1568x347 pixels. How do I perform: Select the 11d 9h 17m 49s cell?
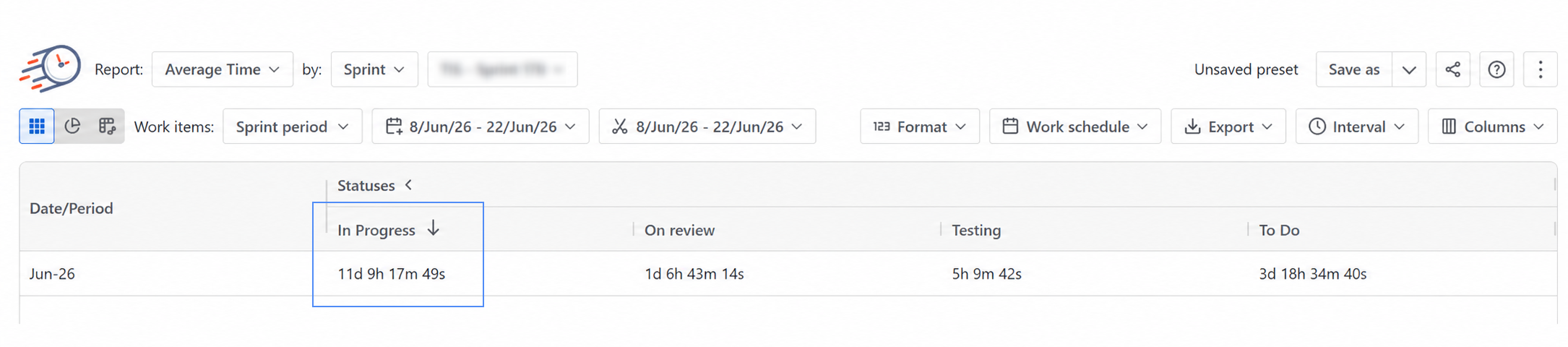pos(392,274)
